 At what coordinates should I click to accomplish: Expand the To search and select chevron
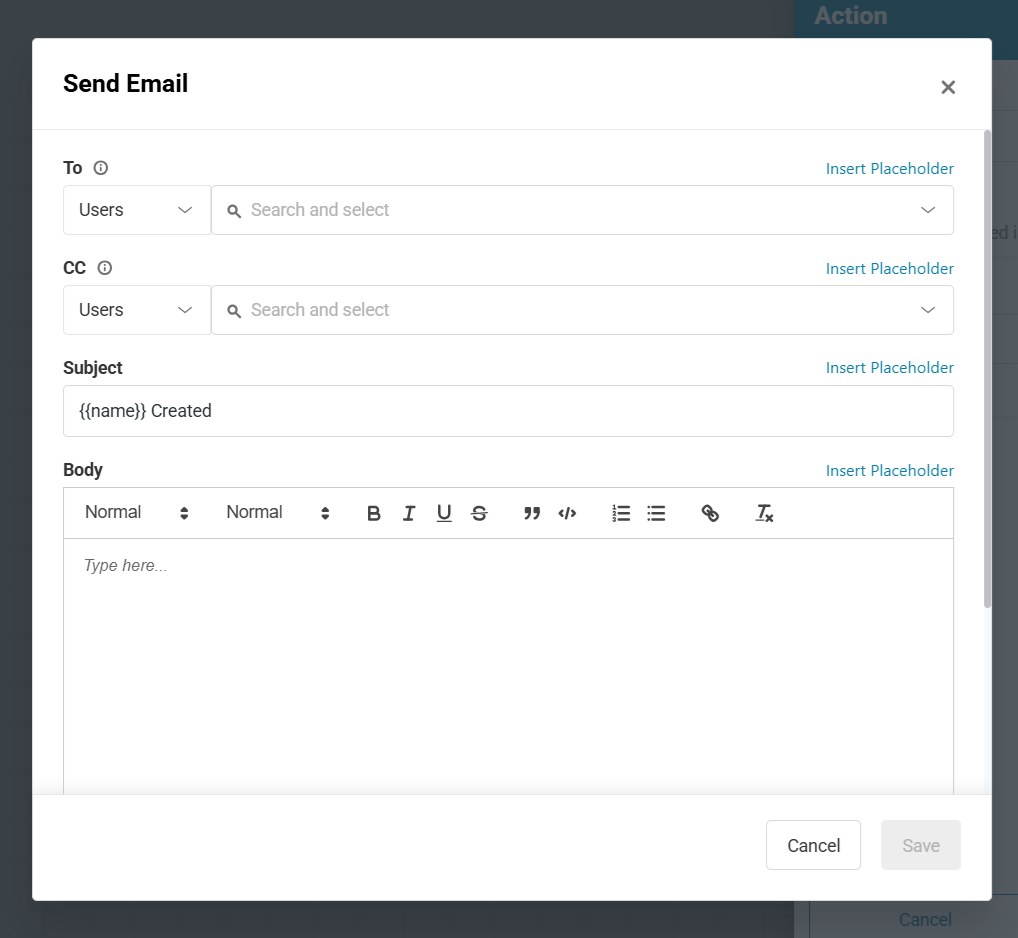[x=928, y=210]
